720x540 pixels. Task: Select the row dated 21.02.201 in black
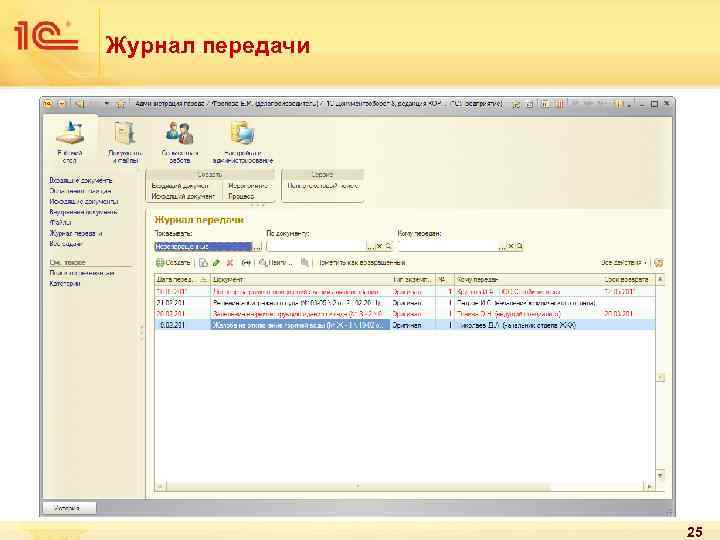tap(405, 303)
